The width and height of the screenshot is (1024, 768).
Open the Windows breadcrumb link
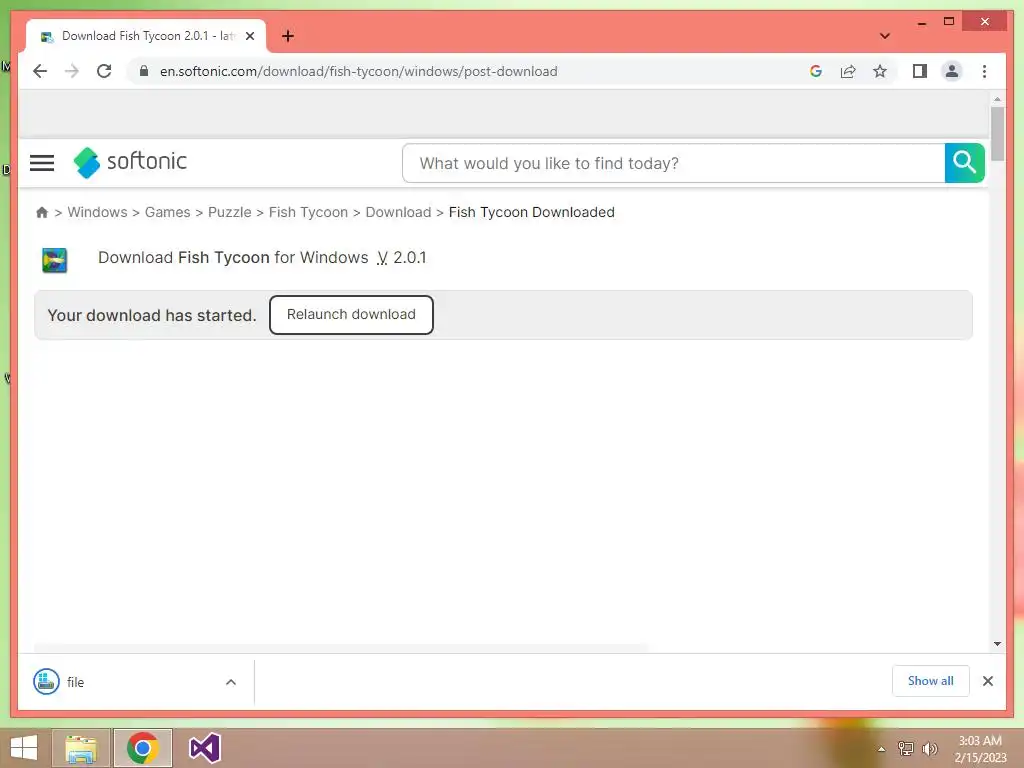point(97,212)
